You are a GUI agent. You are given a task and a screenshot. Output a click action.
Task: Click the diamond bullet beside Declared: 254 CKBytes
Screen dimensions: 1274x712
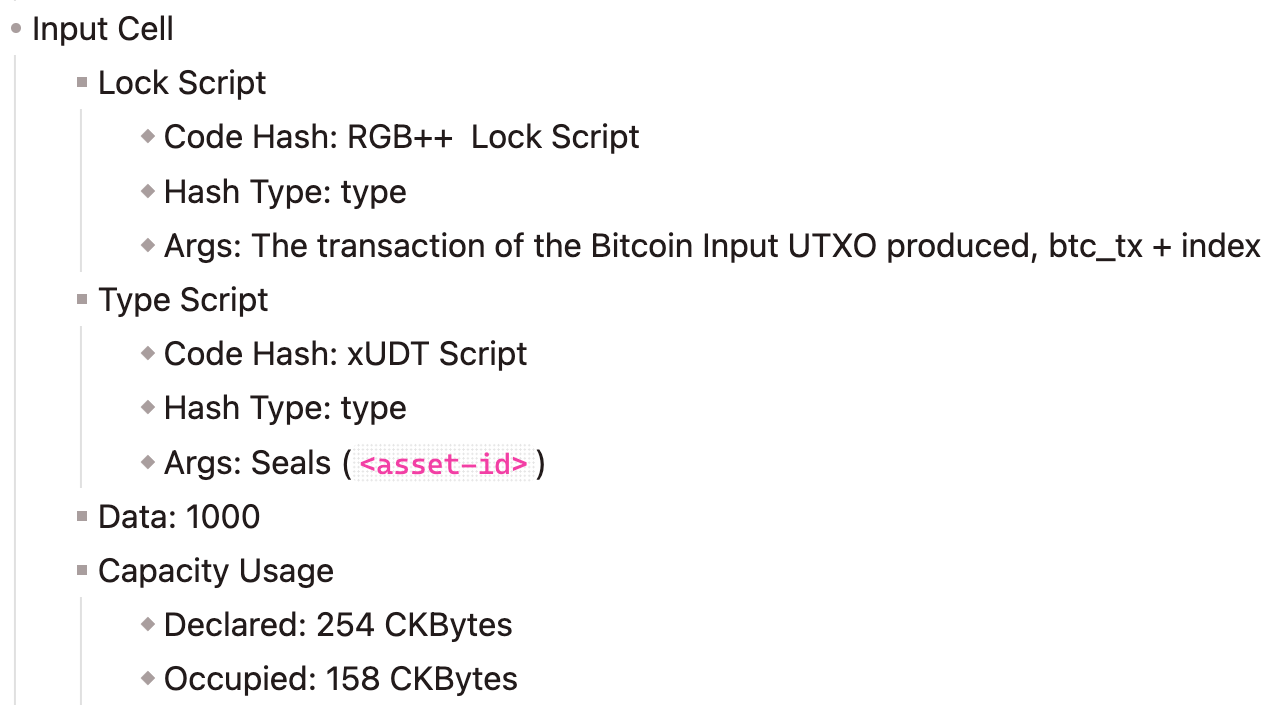point(148,625)
